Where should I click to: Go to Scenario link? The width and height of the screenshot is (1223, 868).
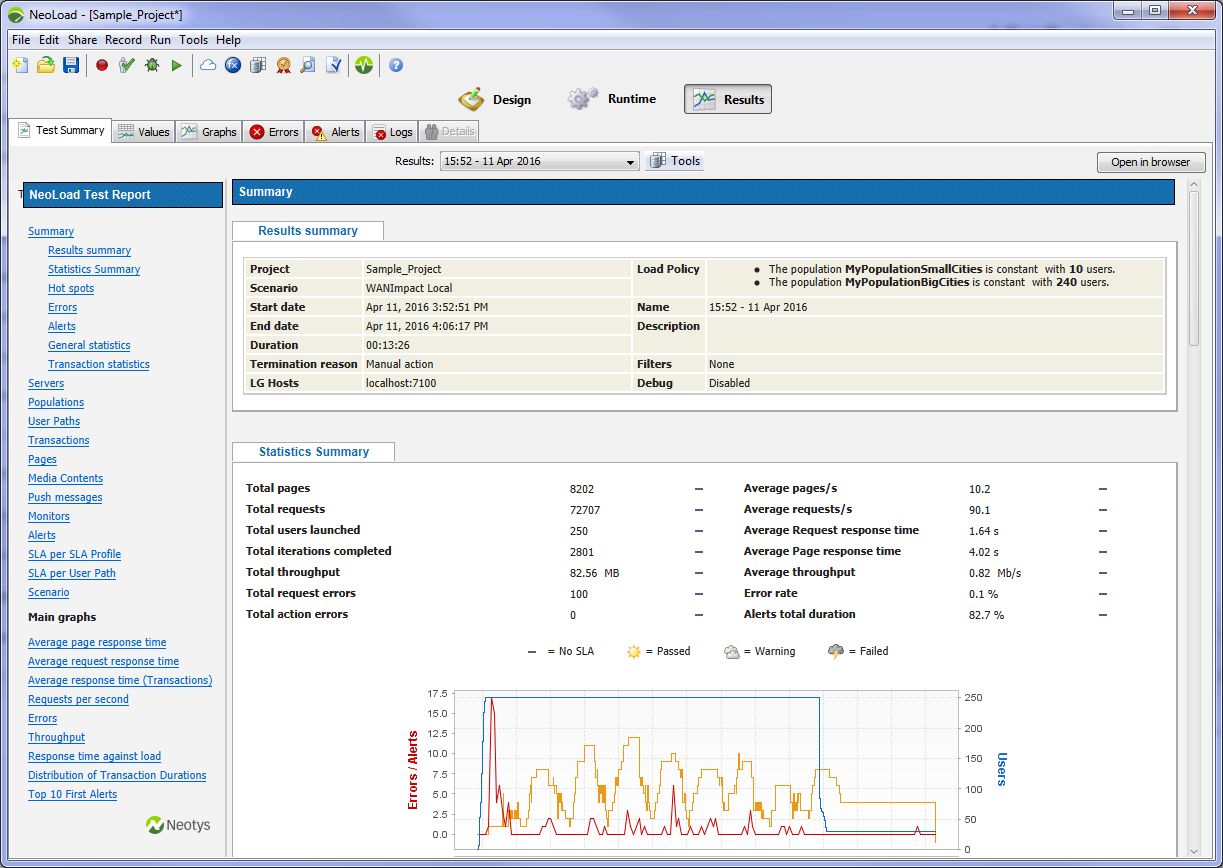coord(49,592)
